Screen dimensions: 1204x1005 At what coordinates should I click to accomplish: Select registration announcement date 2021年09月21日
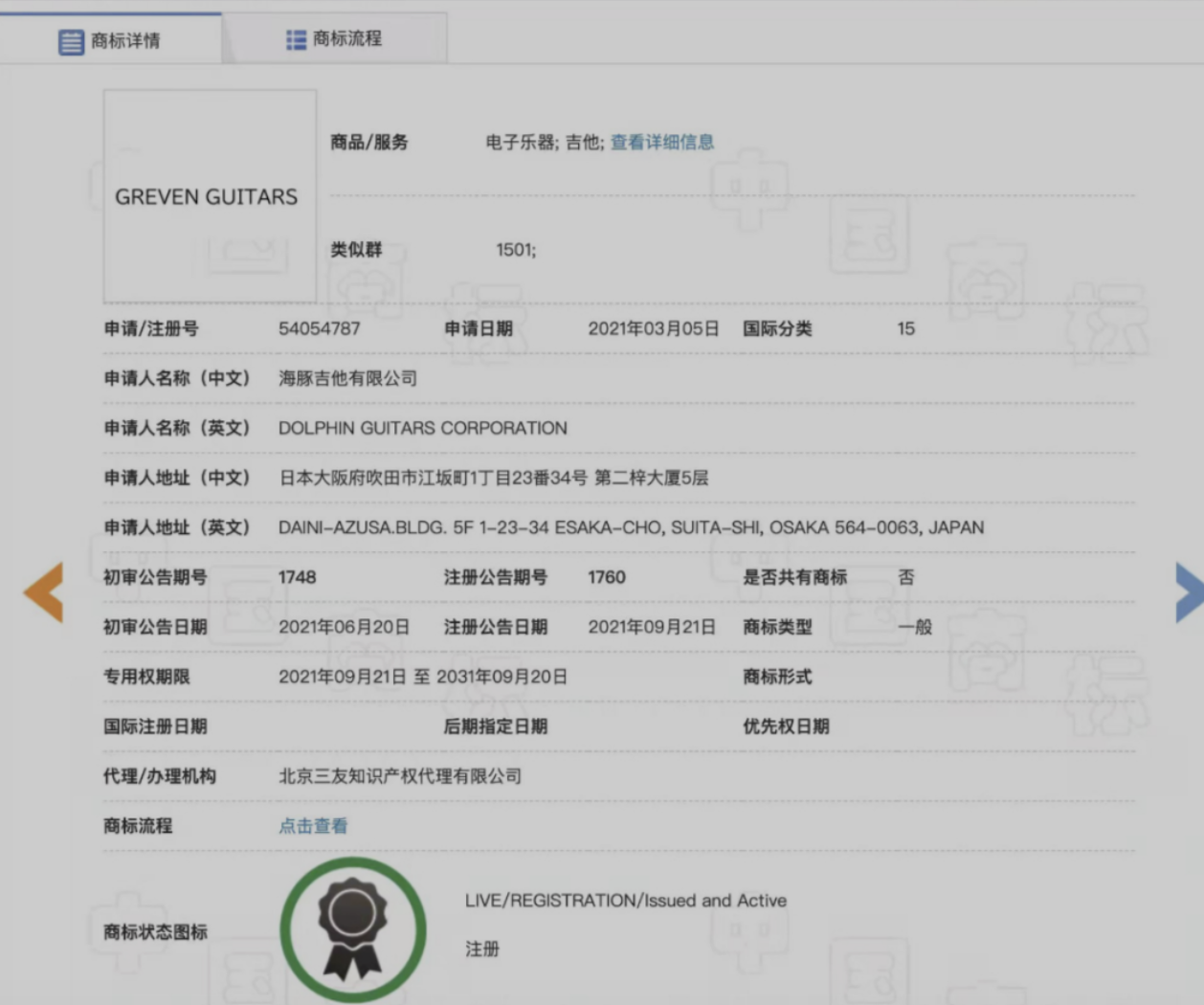tap(652, 628)
